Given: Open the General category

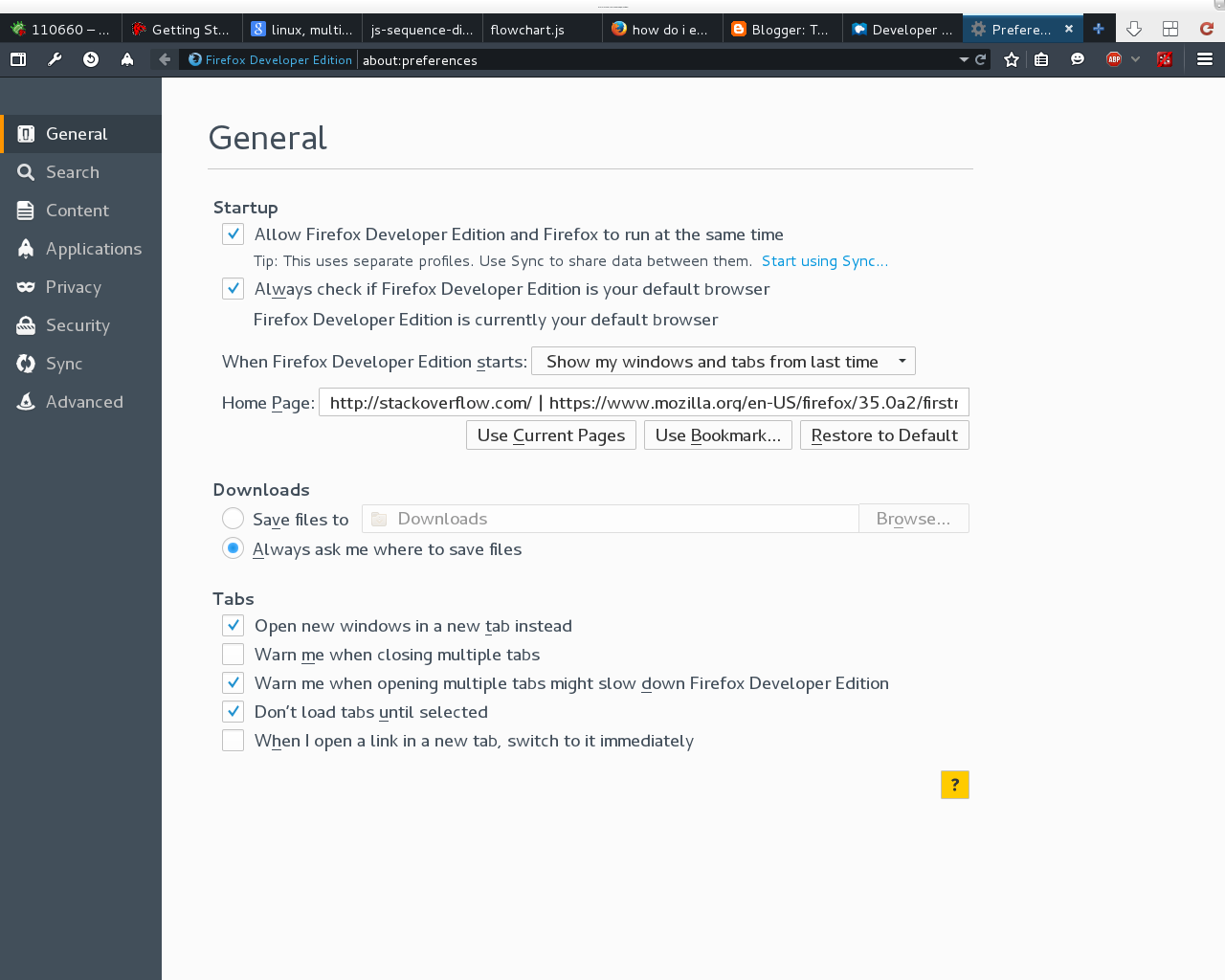Looking at the screenshot, I should pos(81,134).
